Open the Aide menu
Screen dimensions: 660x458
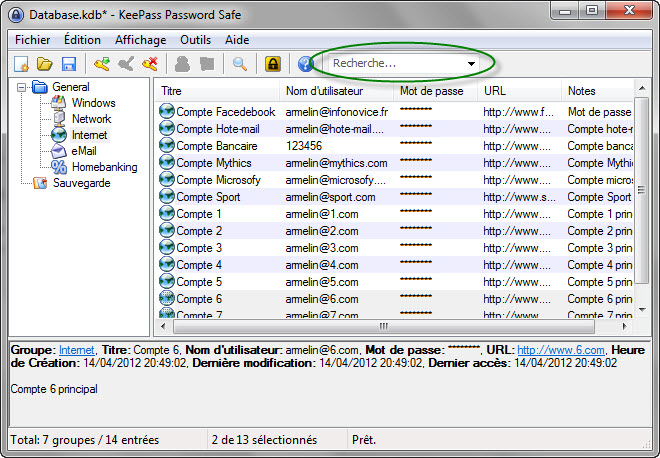[x=237, y=40]
